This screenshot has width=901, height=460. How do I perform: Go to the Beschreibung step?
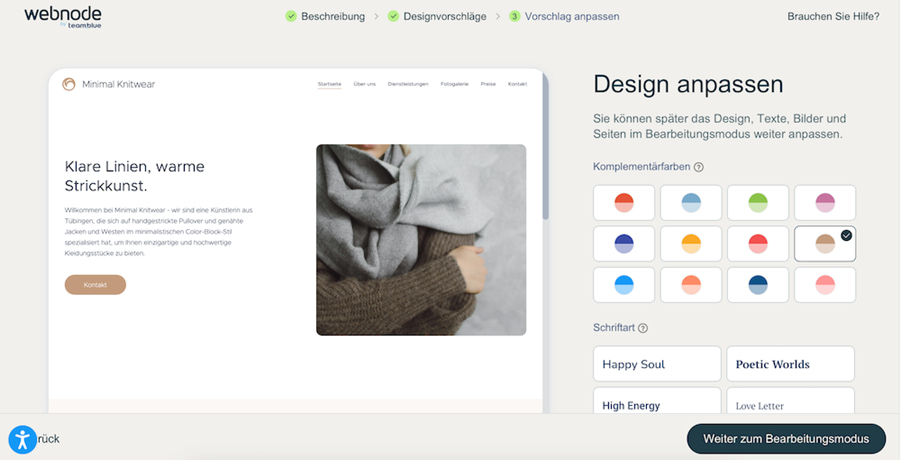point(333,17)
